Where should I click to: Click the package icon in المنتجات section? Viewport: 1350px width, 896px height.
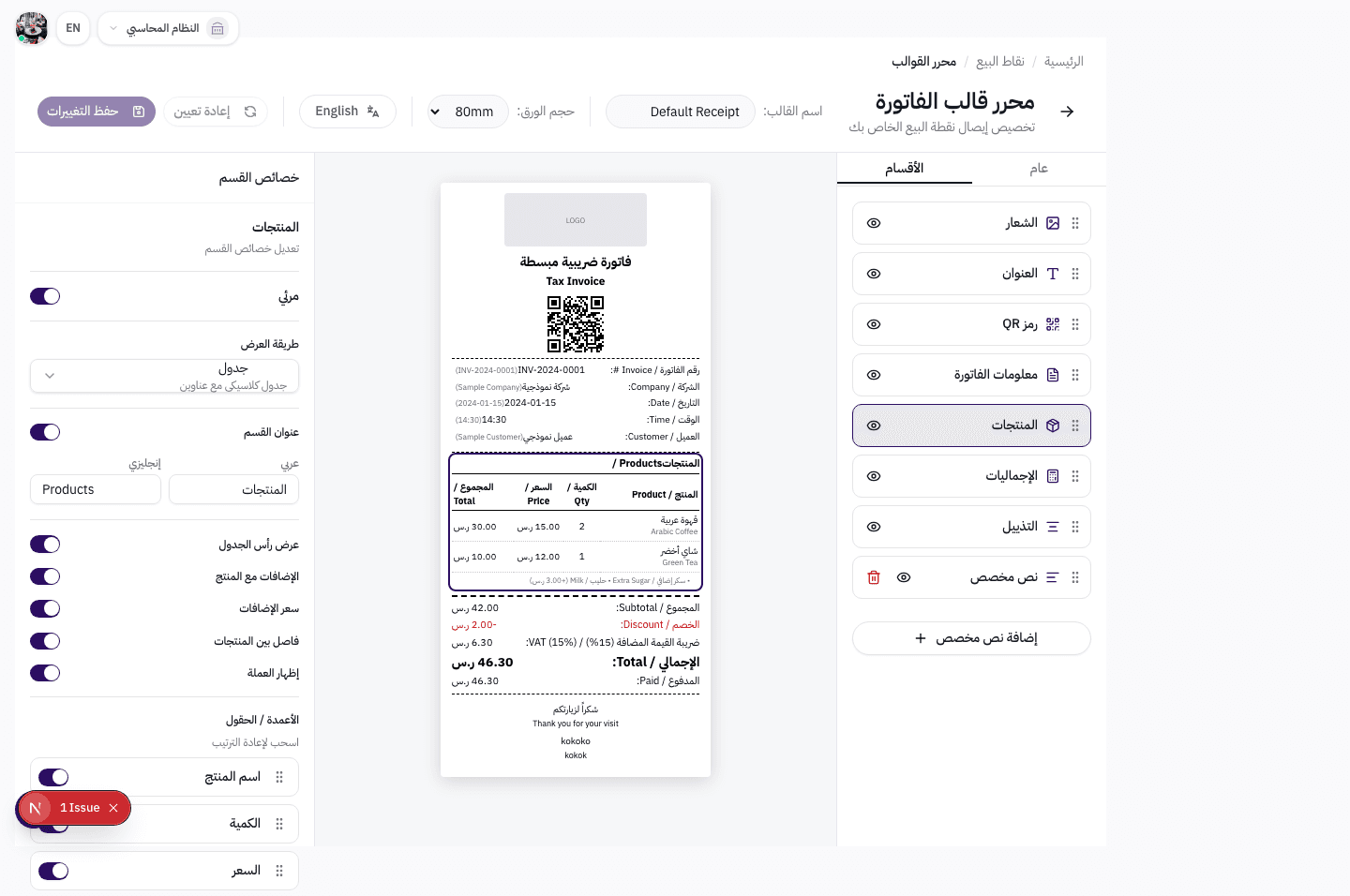(x=1053, y=426)
